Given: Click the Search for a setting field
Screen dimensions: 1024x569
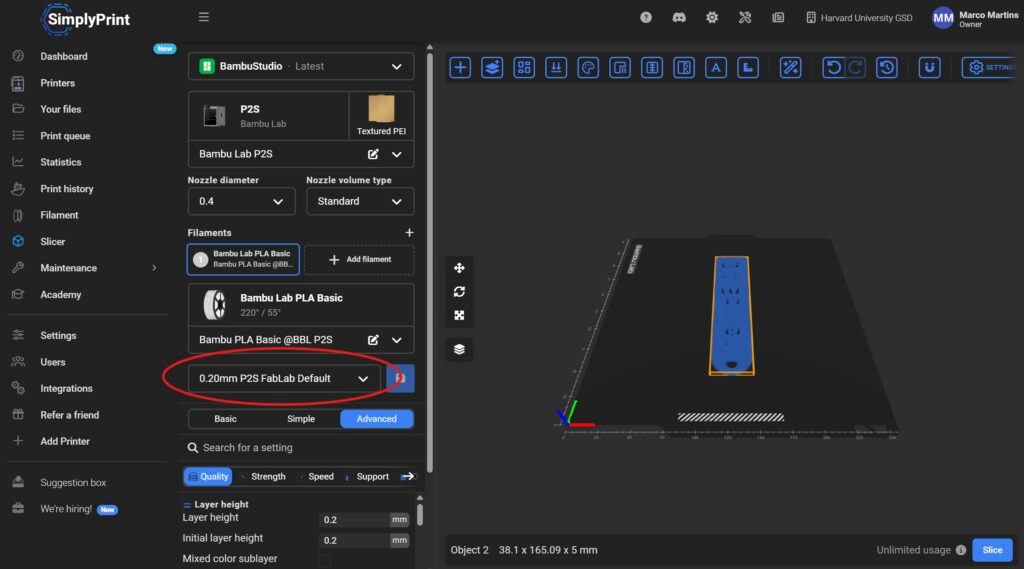Looking at the screenshot, I should pyautogui.click(x=301, y=447).
